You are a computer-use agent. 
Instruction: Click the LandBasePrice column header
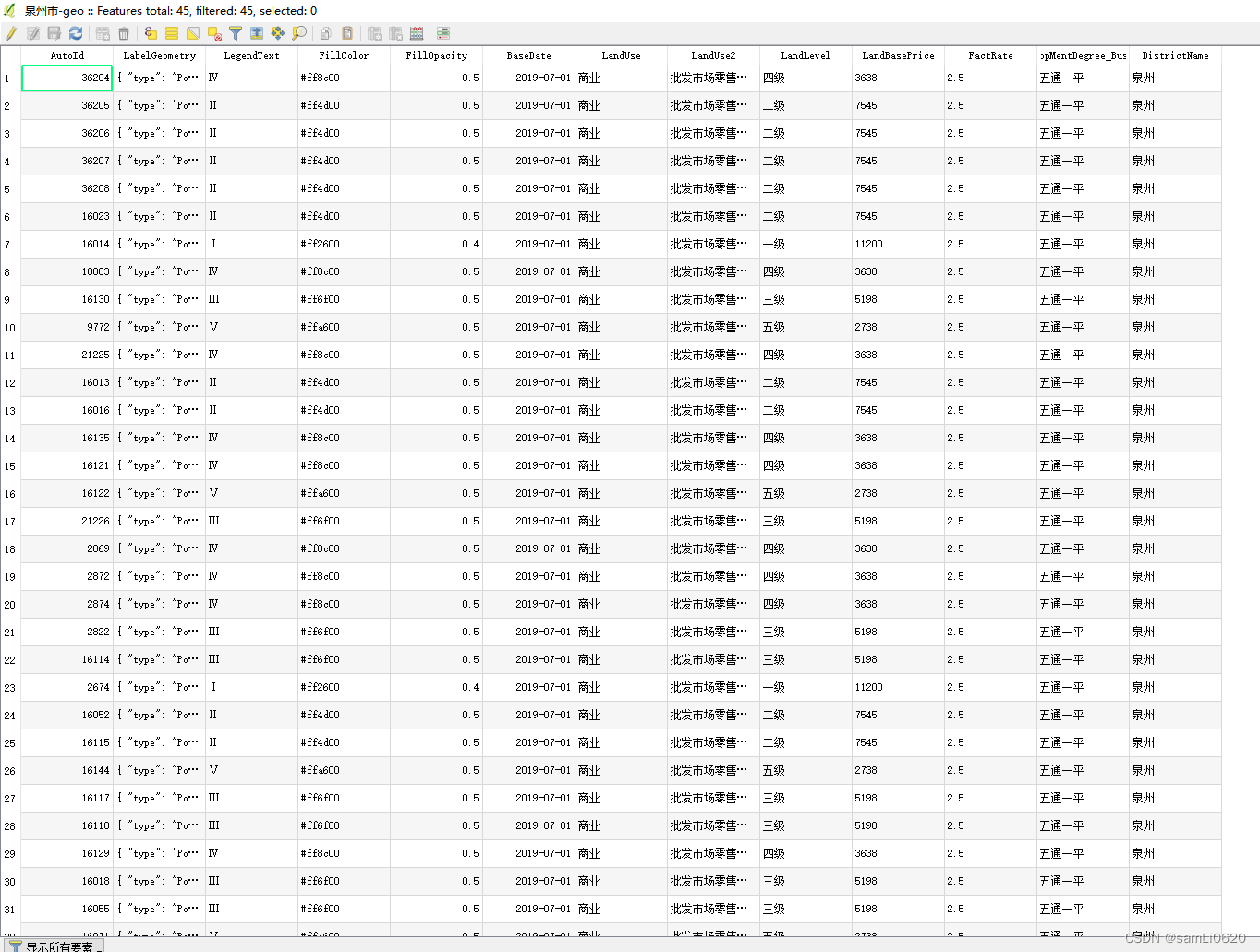tap(898, 55)
